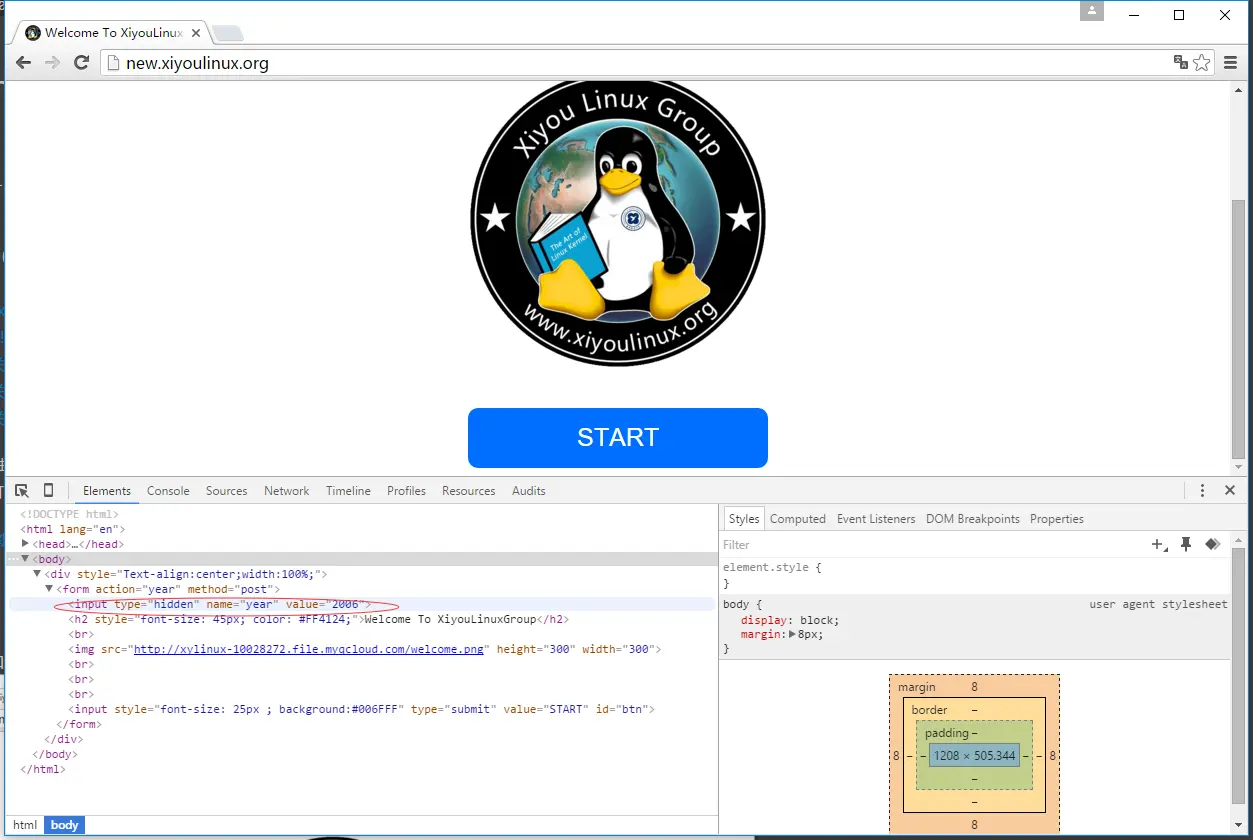This screenshot has width=1253, height=840.
Task: Select the Properties sidebar tab
Action: 1057,518
